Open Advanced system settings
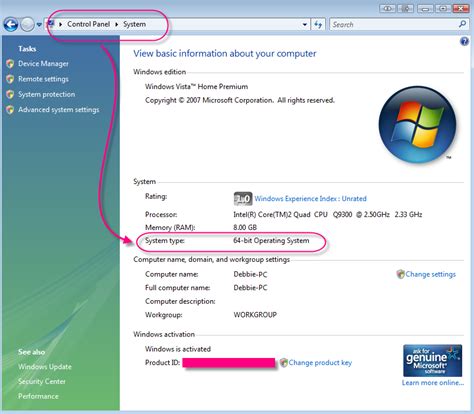This screenshot has width=474, height=414. [59, 110]
